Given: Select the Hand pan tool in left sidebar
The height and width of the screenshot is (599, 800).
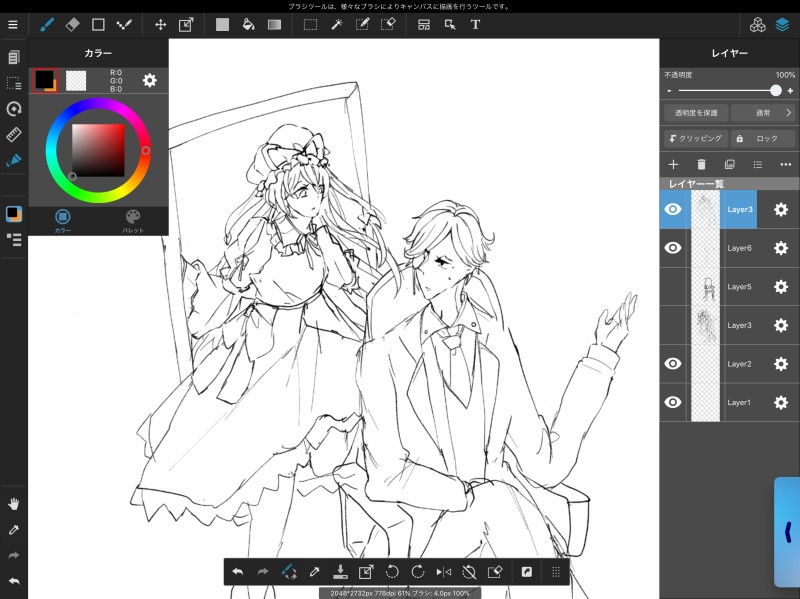Looking at the screenshot, I should tap(14, 504).
